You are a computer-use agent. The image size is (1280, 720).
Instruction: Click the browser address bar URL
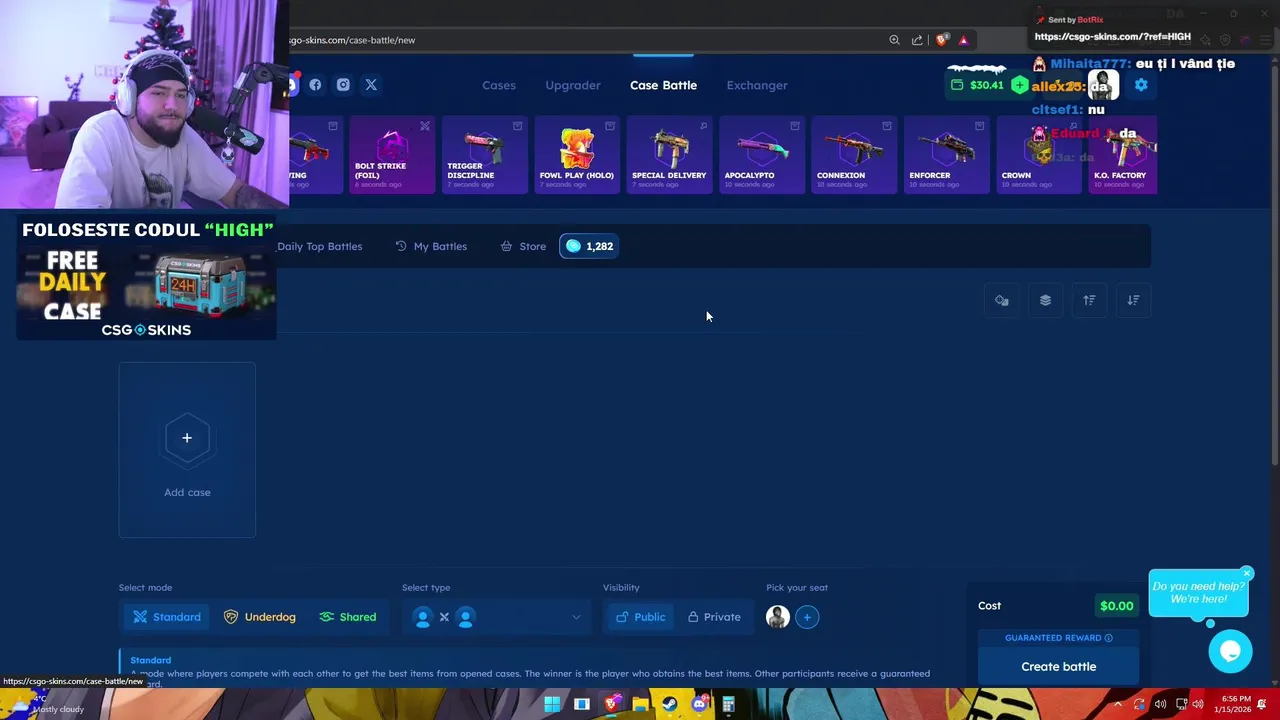point(352,40)
